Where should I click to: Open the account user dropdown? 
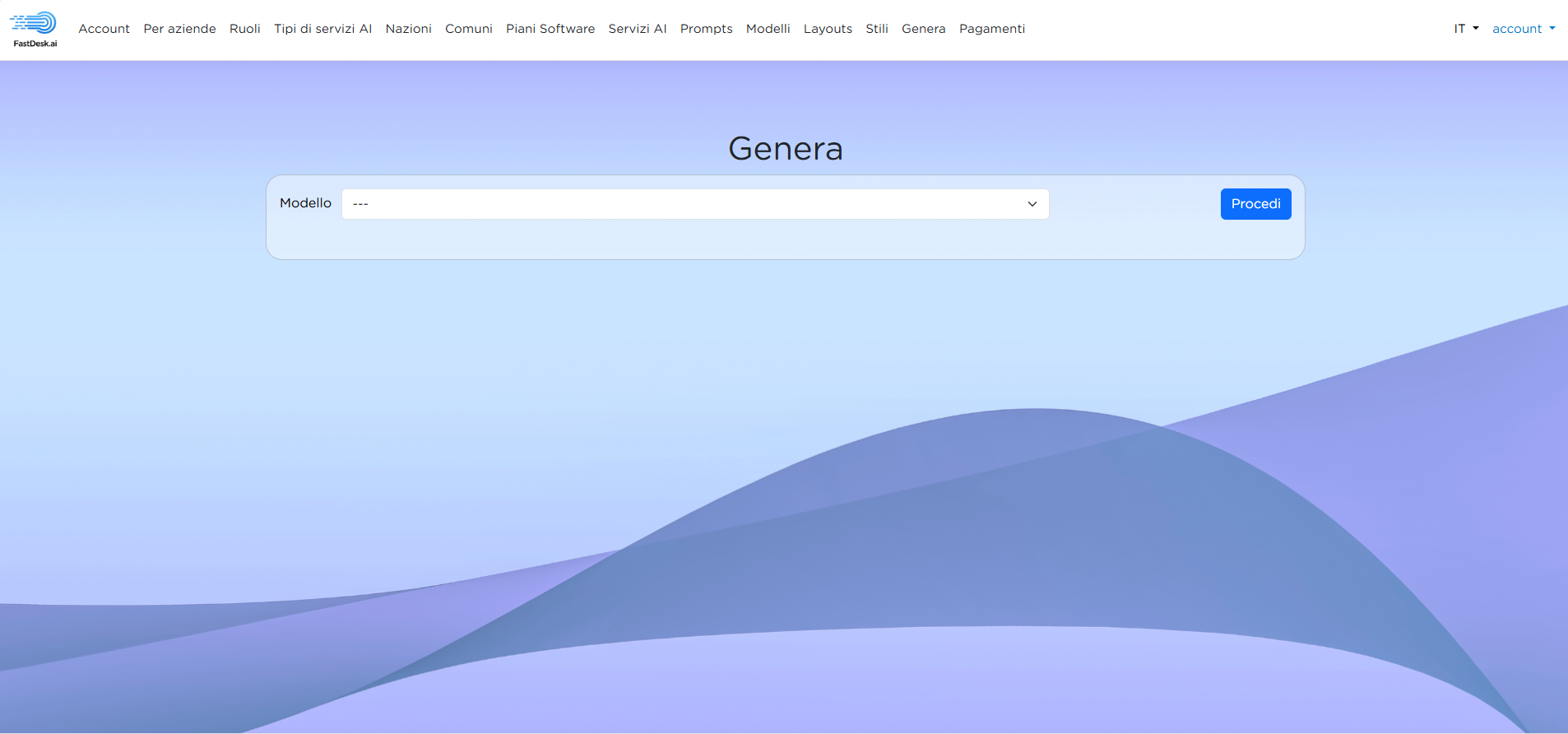click(1523, 29)
